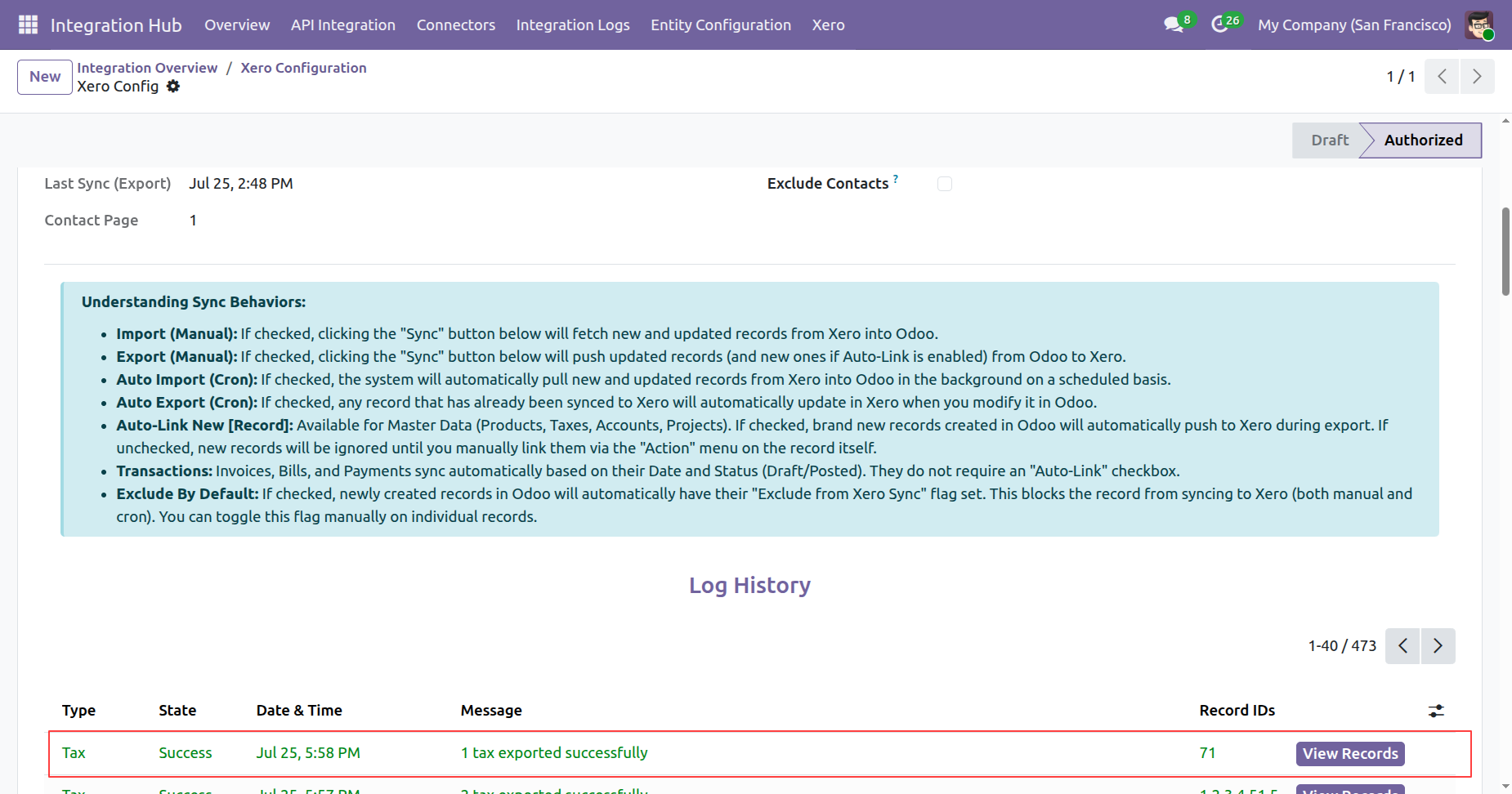Open the Xero menu

(829, 25)
